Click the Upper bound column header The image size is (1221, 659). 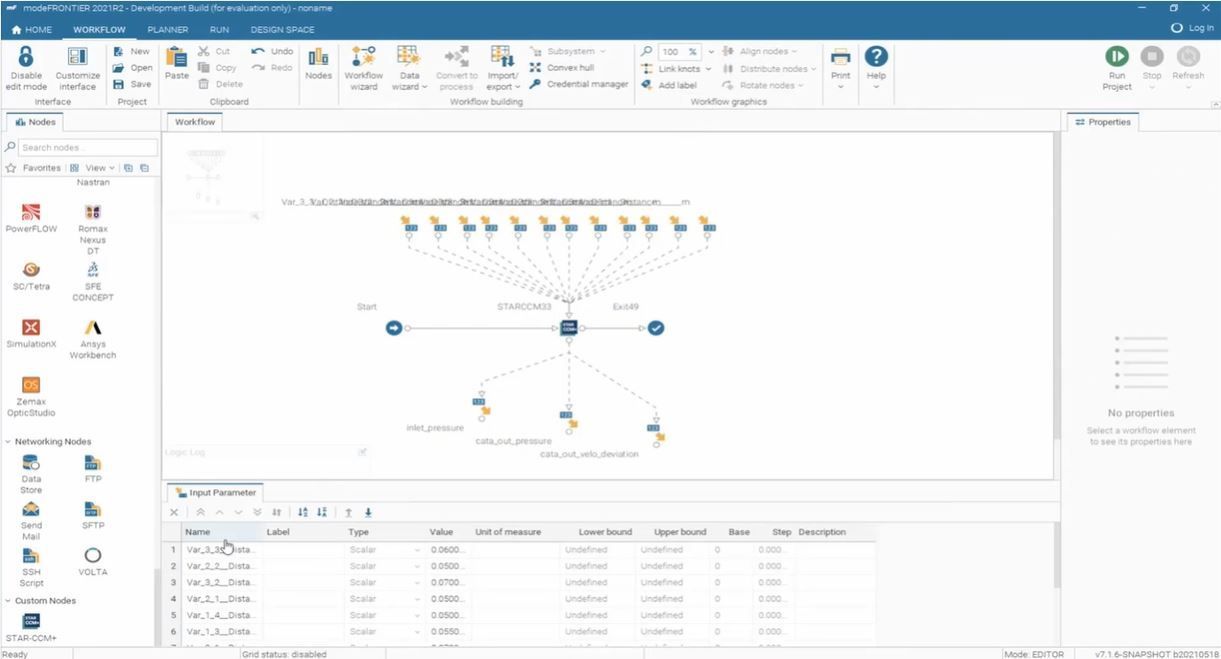(680, 532)
